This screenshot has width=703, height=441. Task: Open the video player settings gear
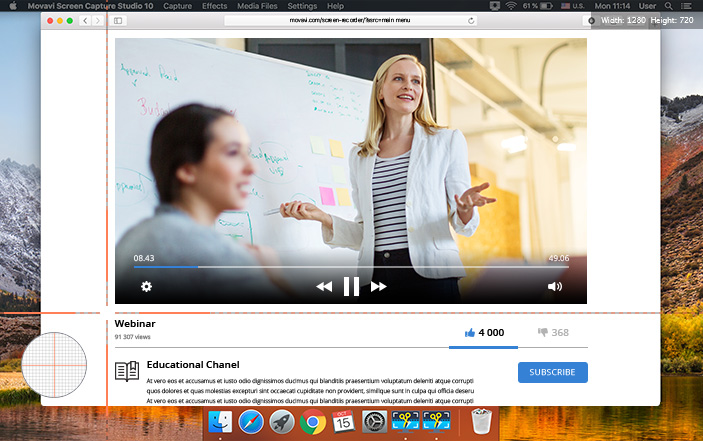click(146, 286)
